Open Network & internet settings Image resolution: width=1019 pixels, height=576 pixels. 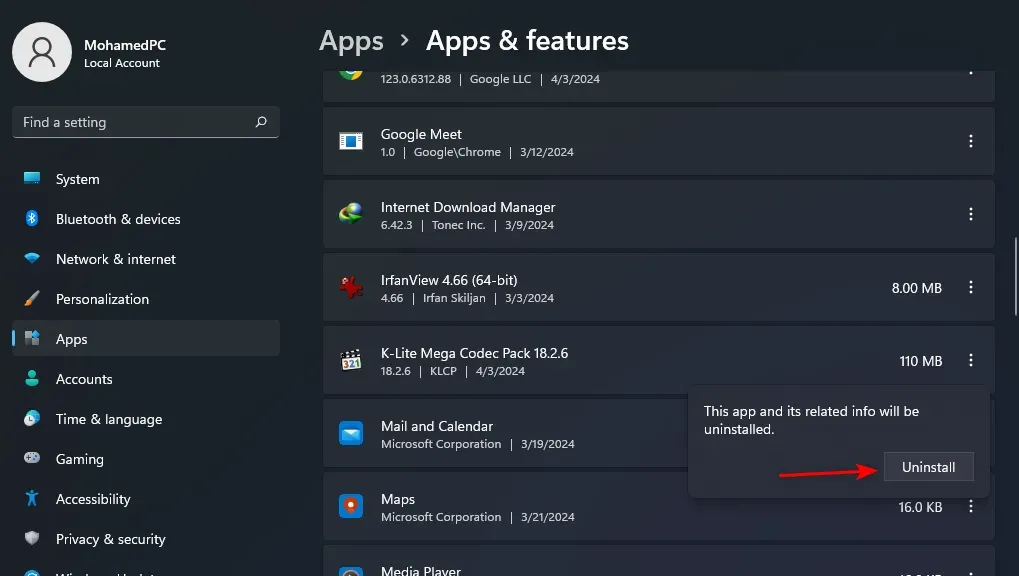[146, 259]
